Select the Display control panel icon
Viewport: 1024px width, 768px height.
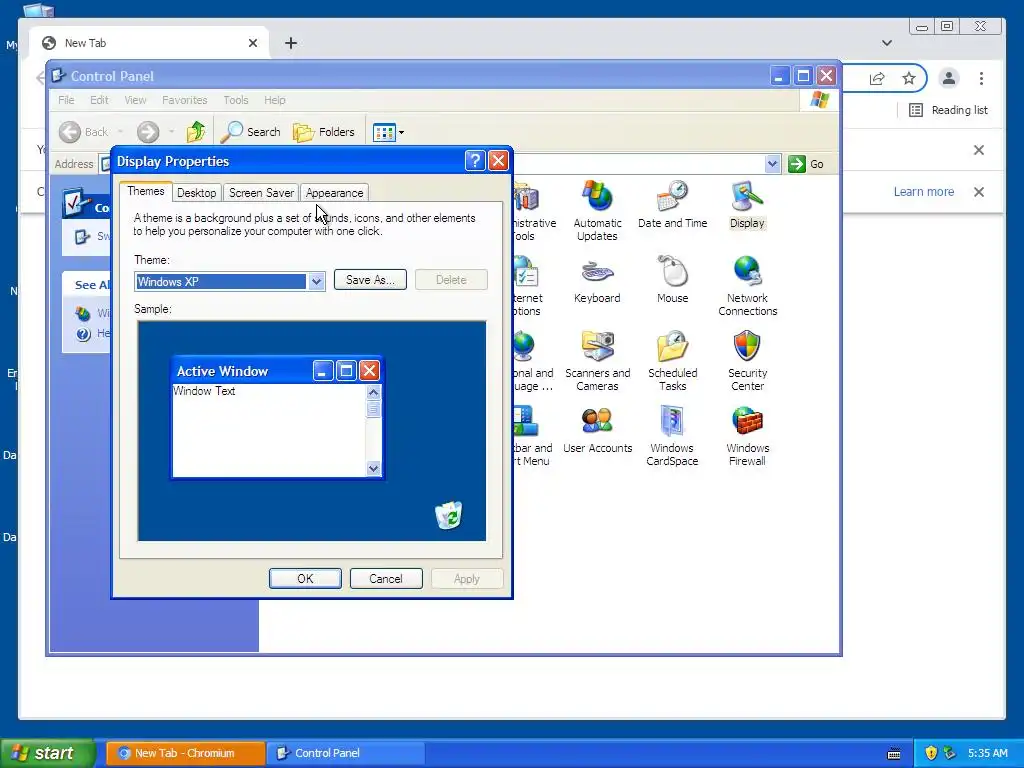click(747, 205)
